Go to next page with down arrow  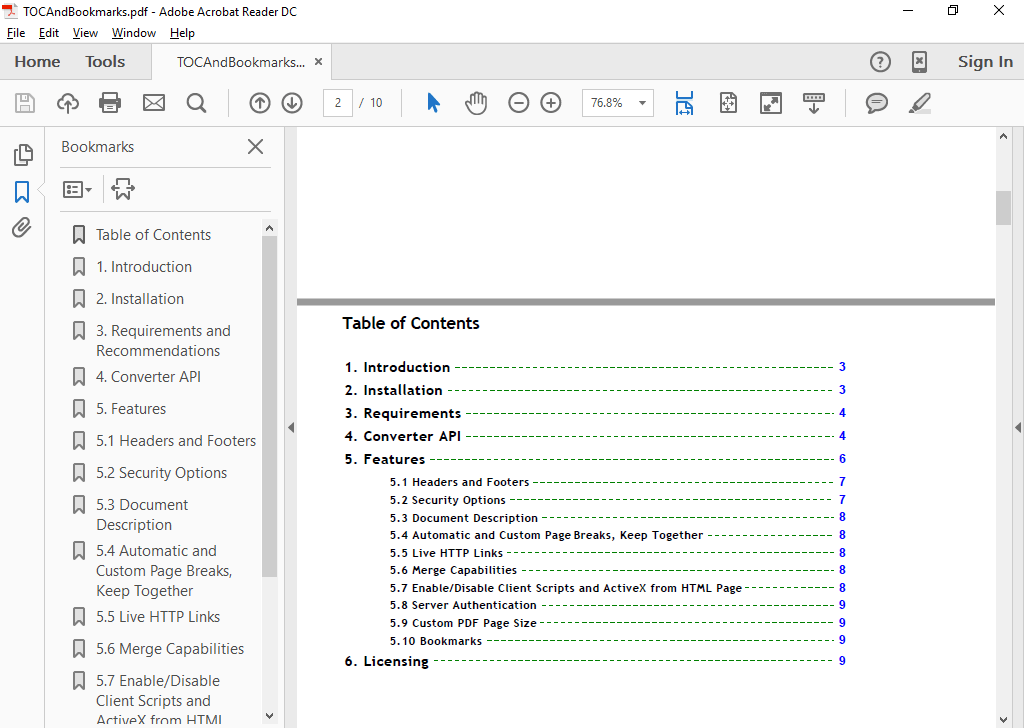(x=291, y=103)
